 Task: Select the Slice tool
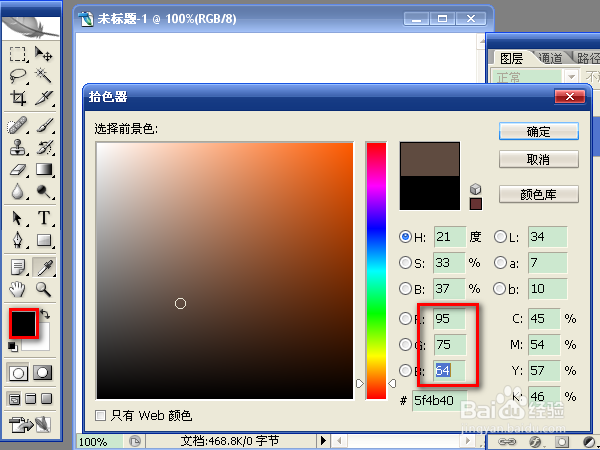pyautogui.click(x=44, y=98)
